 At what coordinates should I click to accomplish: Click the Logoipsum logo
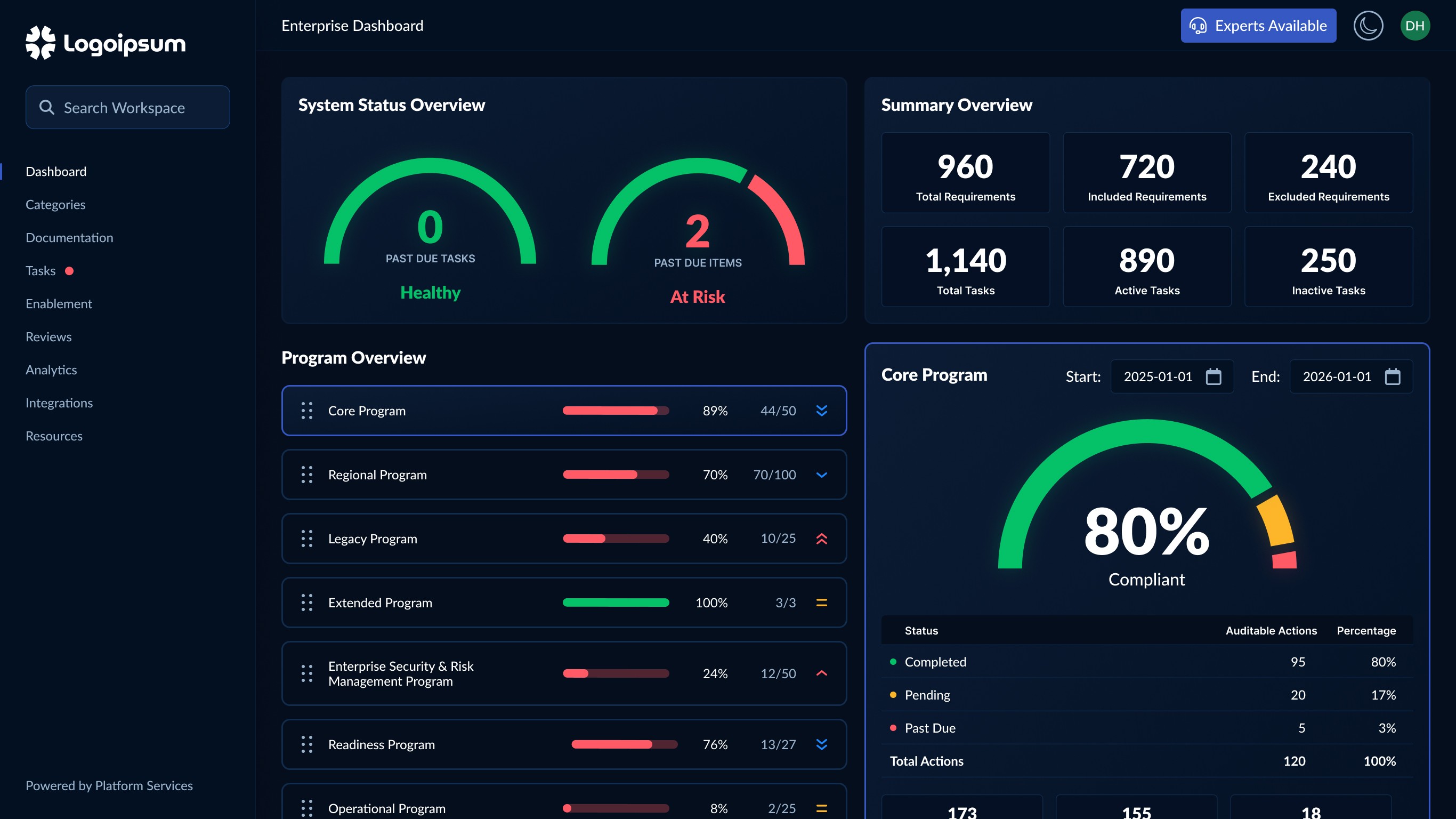[x=106, y=43]
